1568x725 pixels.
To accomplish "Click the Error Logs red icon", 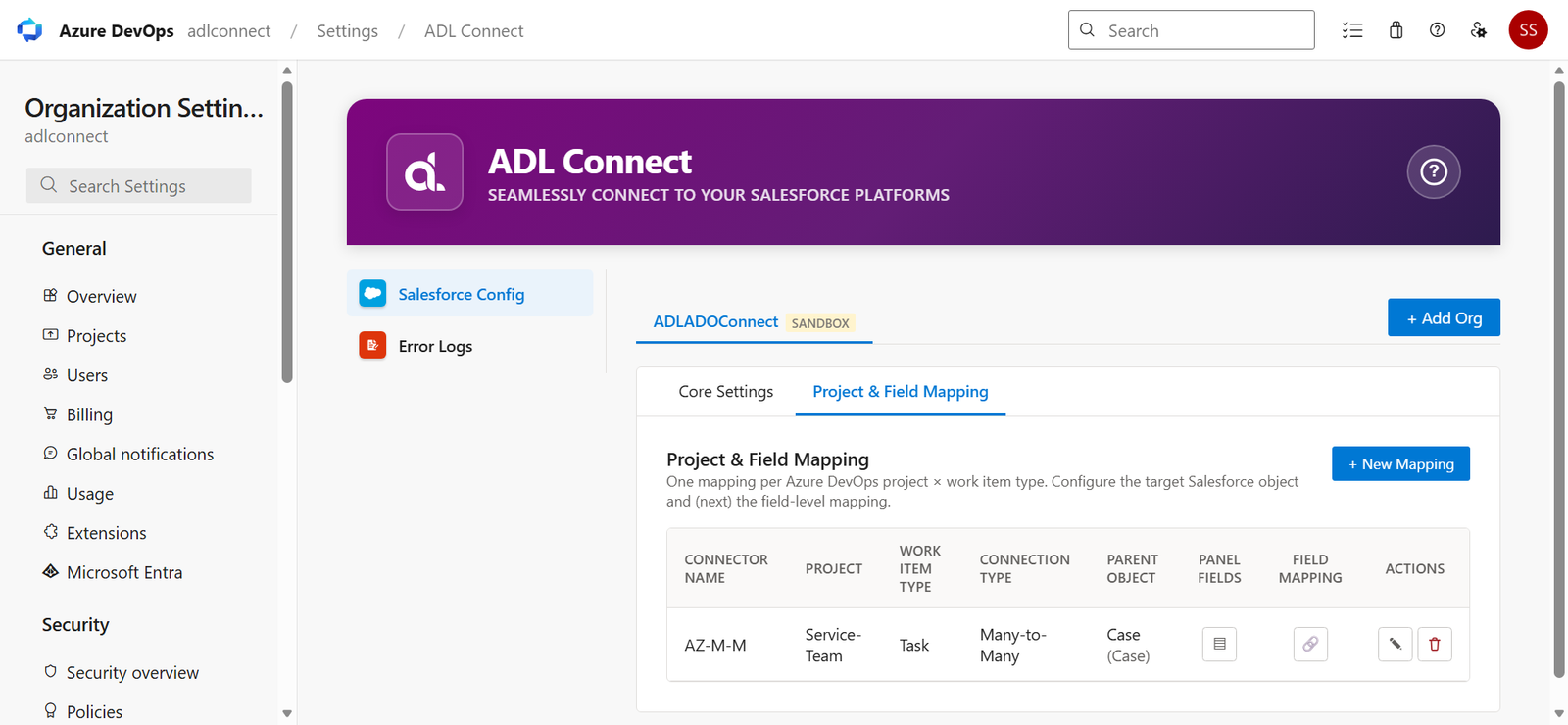I will (x=372, y=346).
